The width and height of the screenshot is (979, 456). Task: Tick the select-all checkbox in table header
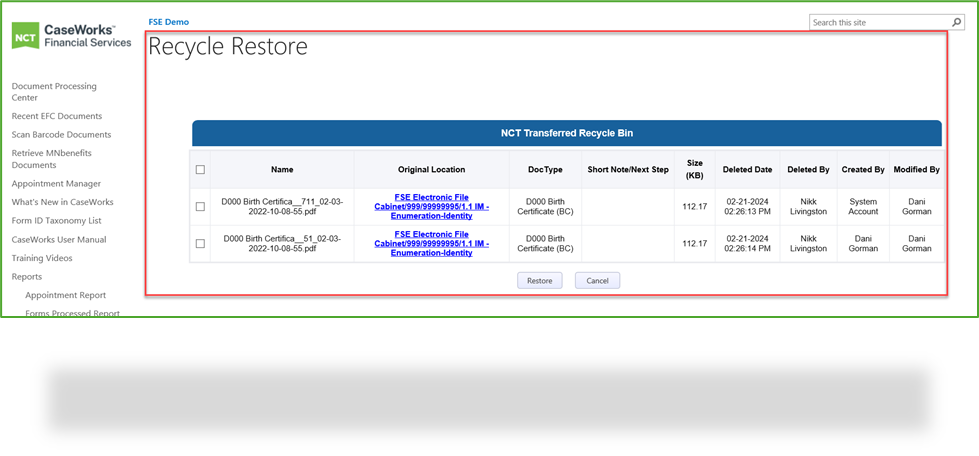[x=200, y=169]
